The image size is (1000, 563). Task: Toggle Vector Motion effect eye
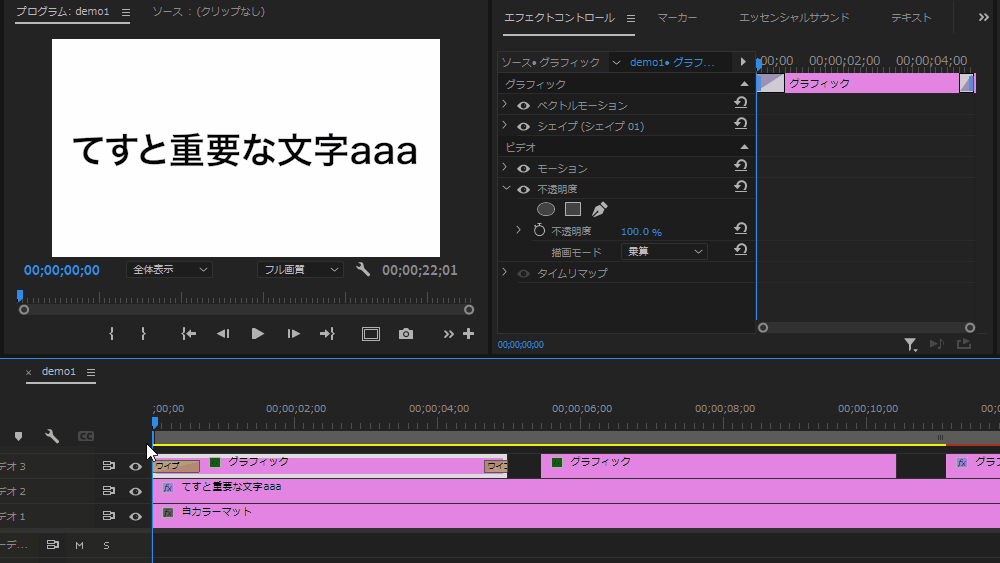coord(524,106)
